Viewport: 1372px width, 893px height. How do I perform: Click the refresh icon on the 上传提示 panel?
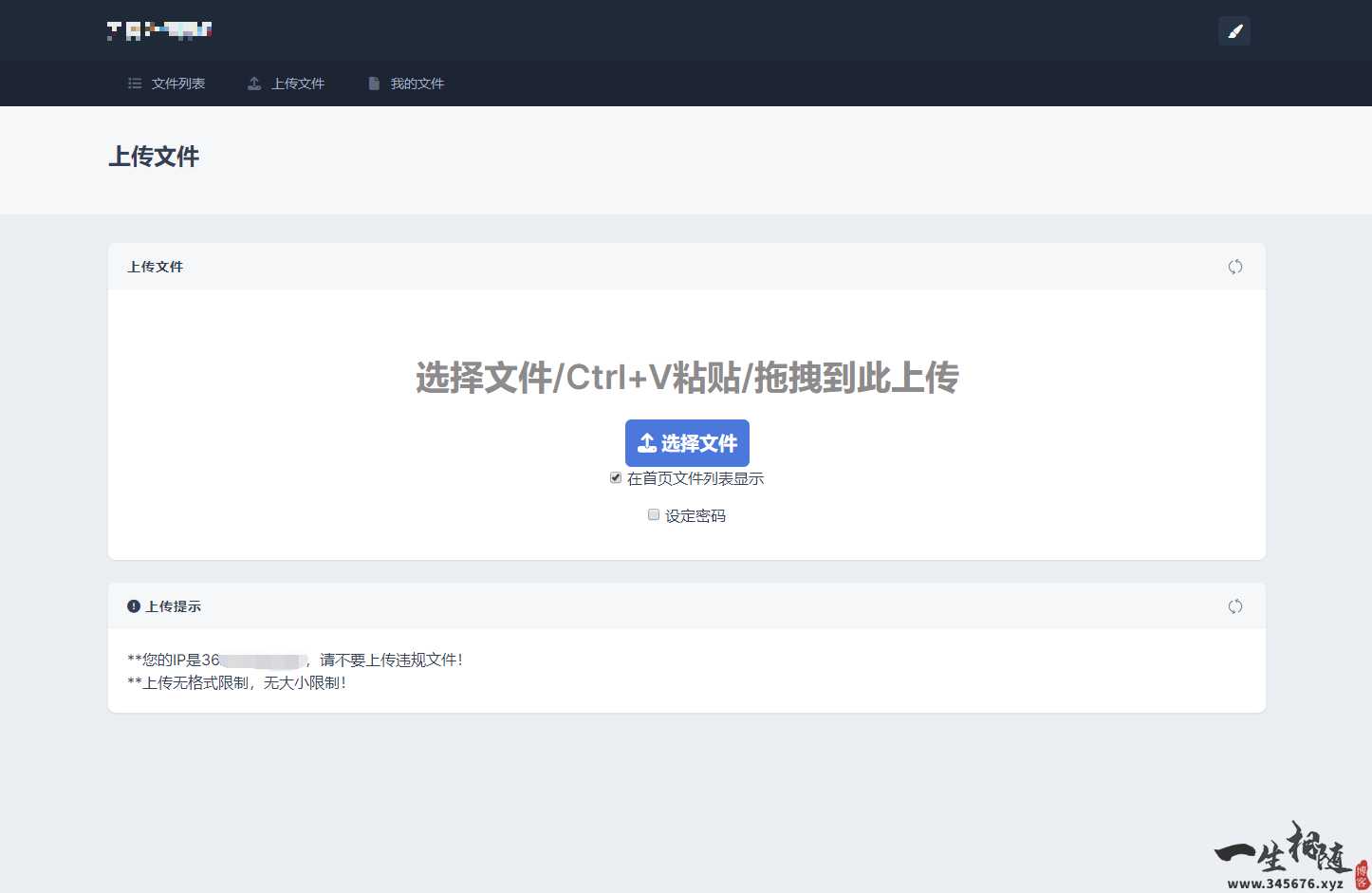[1234, 605]
